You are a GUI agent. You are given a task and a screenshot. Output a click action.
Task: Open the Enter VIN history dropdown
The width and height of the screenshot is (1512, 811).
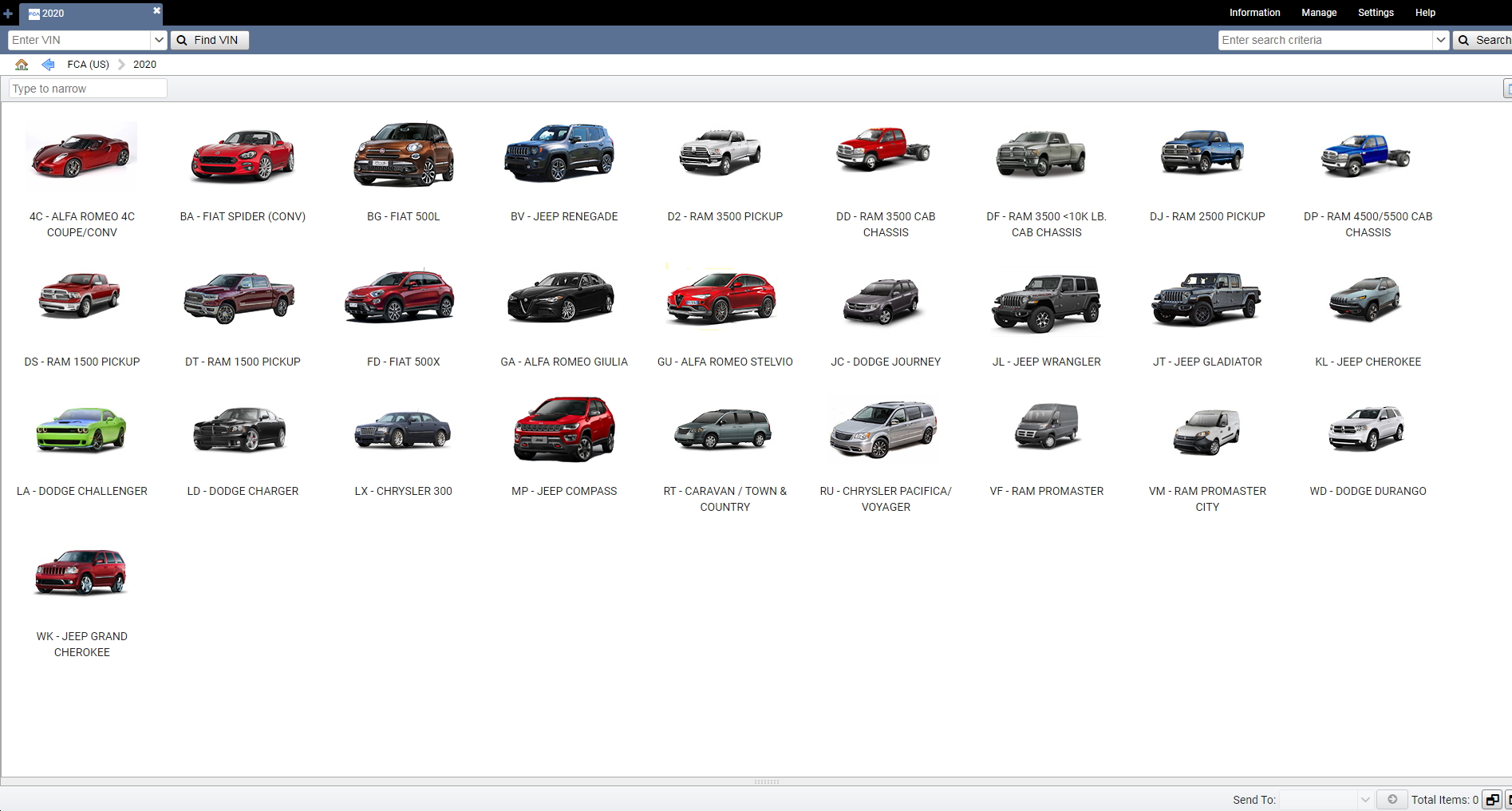(x=159, y=40)
